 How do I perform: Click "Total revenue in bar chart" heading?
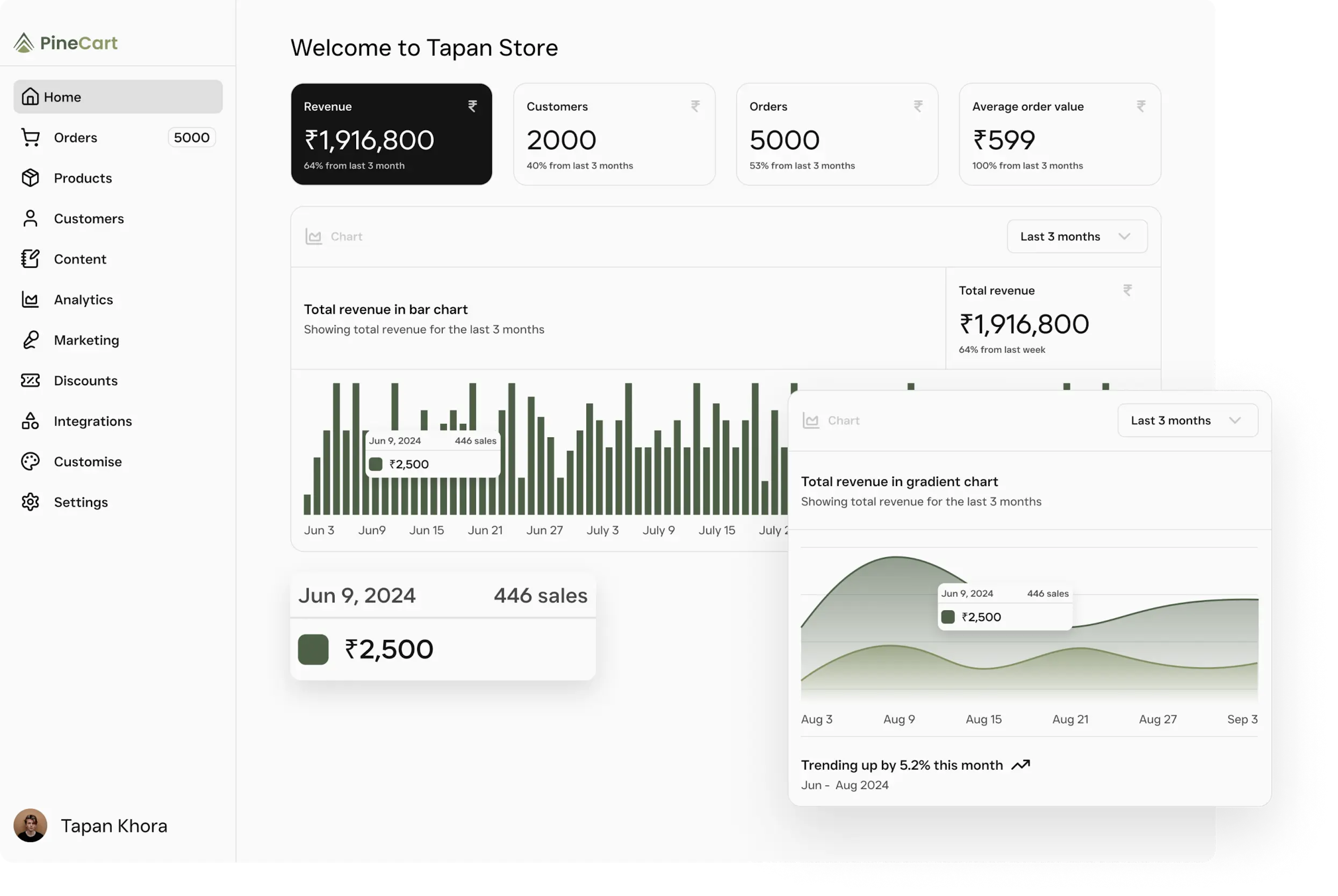pos(386,309)
